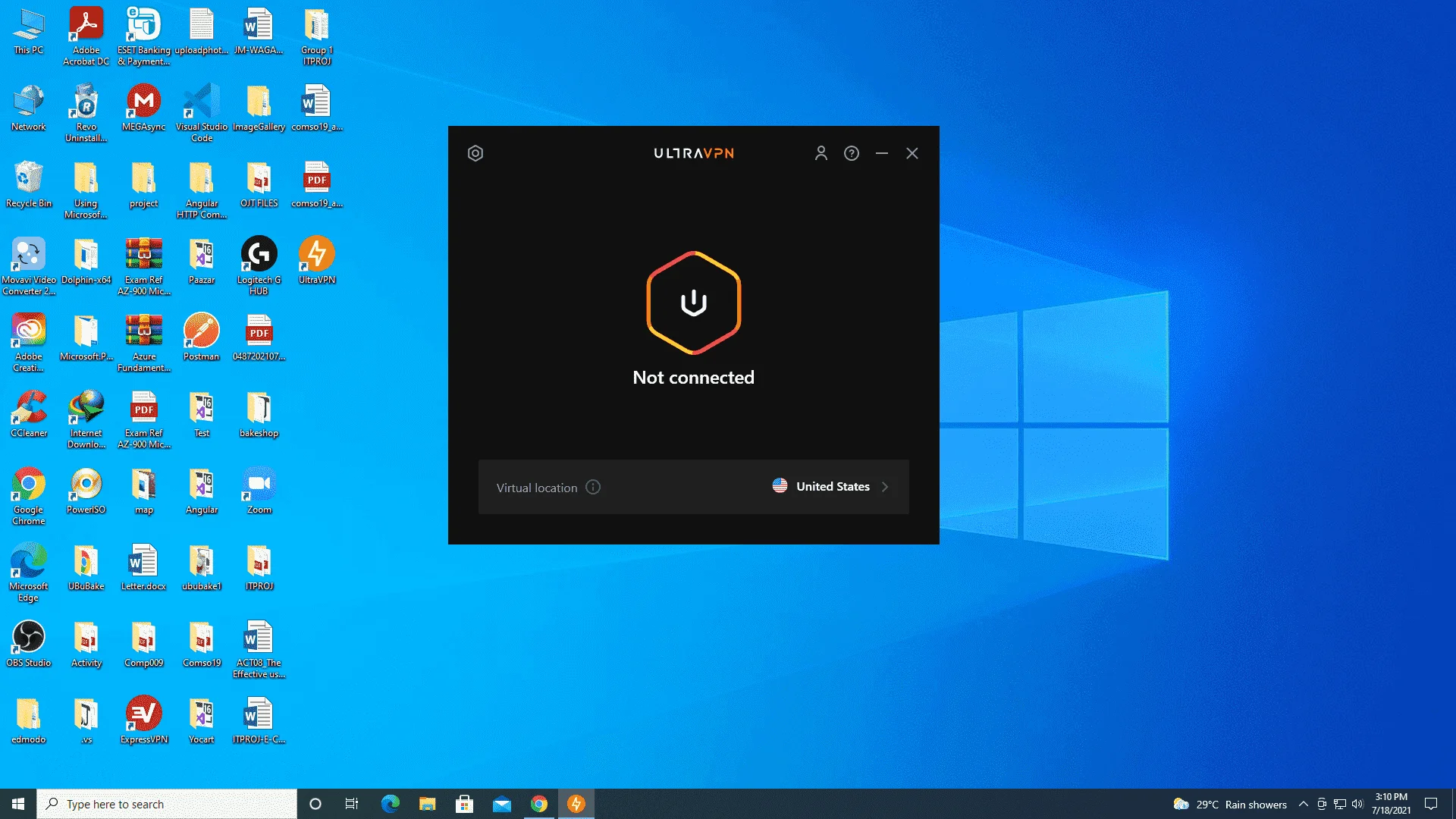
Task: Click the UltraVPN desktop shortcut icon
Action: (x=317, y=261)
